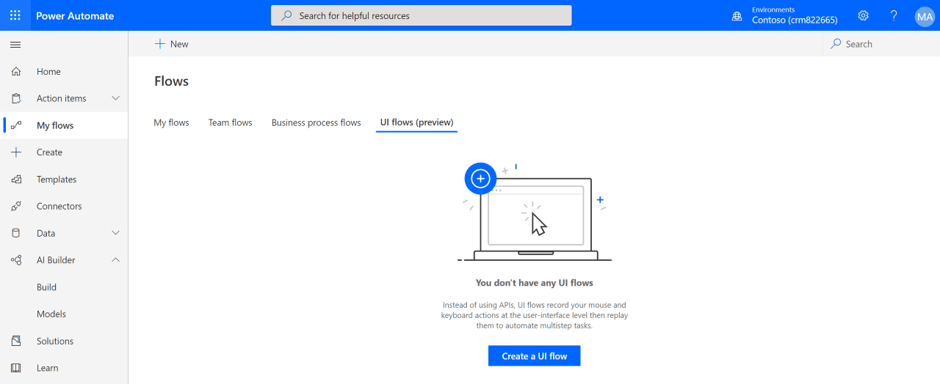Click the Home house icon
Image resolution: width=940 pixels, height=384 pixels.
pyautogui.click(x=16, y=71)
